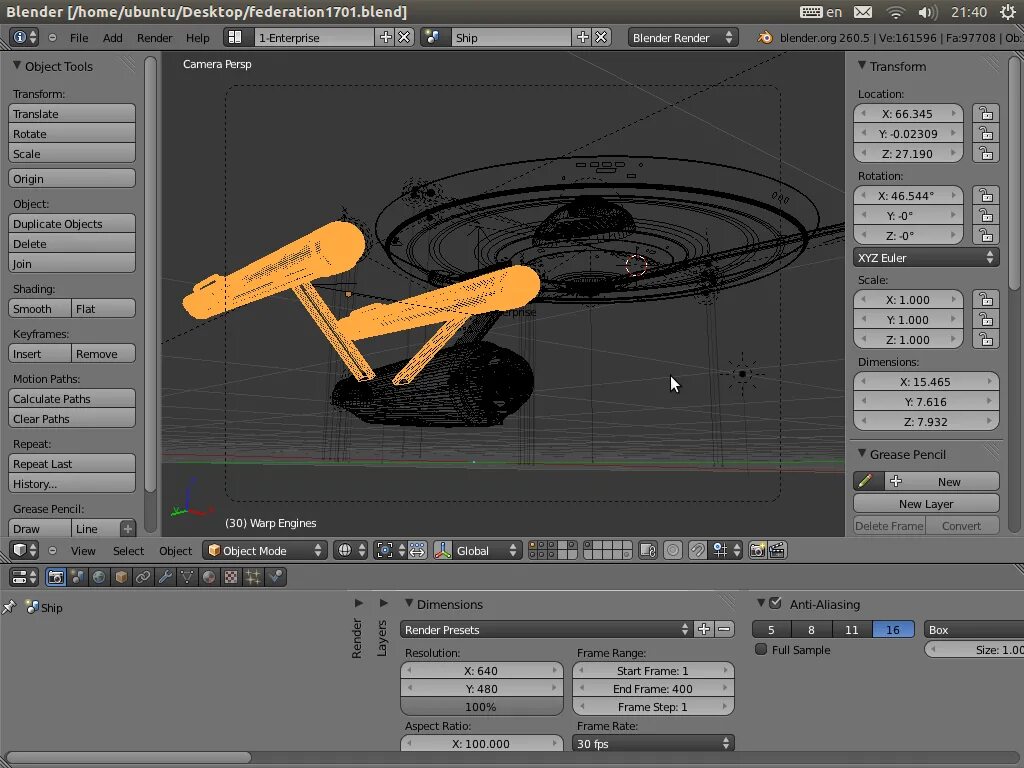Click the render OpenGL animation clapper icon
Screen dimensions: 1024x768
pos(777,551)
